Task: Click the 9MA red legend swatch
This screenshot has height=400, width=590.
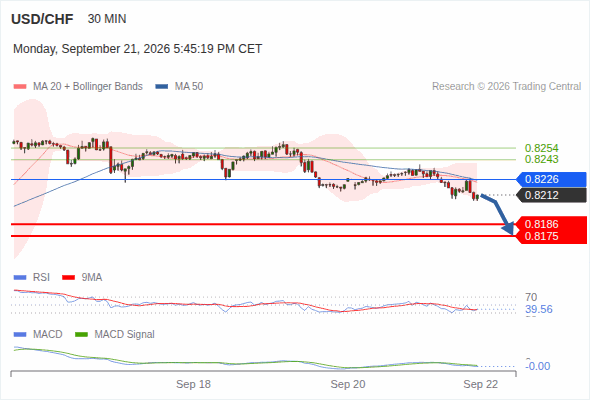Action: [x=68, y=278]
